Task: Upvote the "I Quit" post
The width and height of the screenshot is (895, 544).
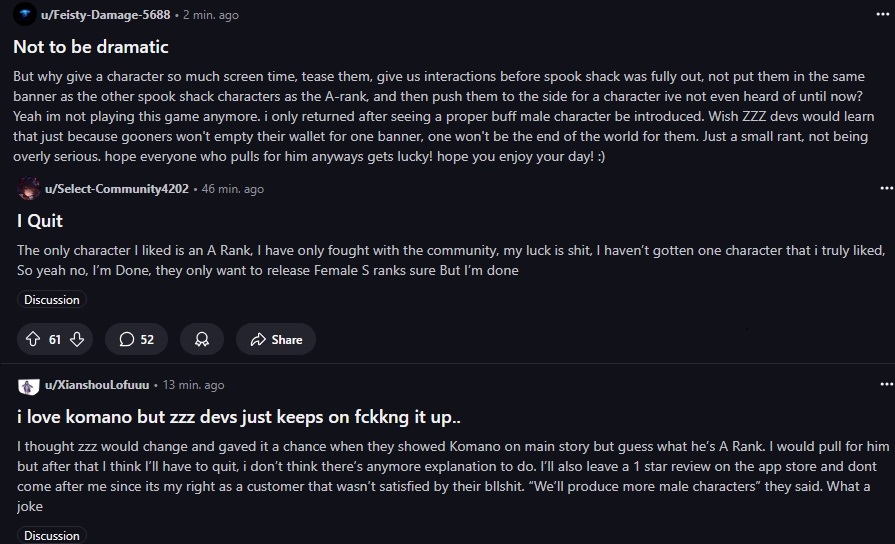Action: pos(33,339)
